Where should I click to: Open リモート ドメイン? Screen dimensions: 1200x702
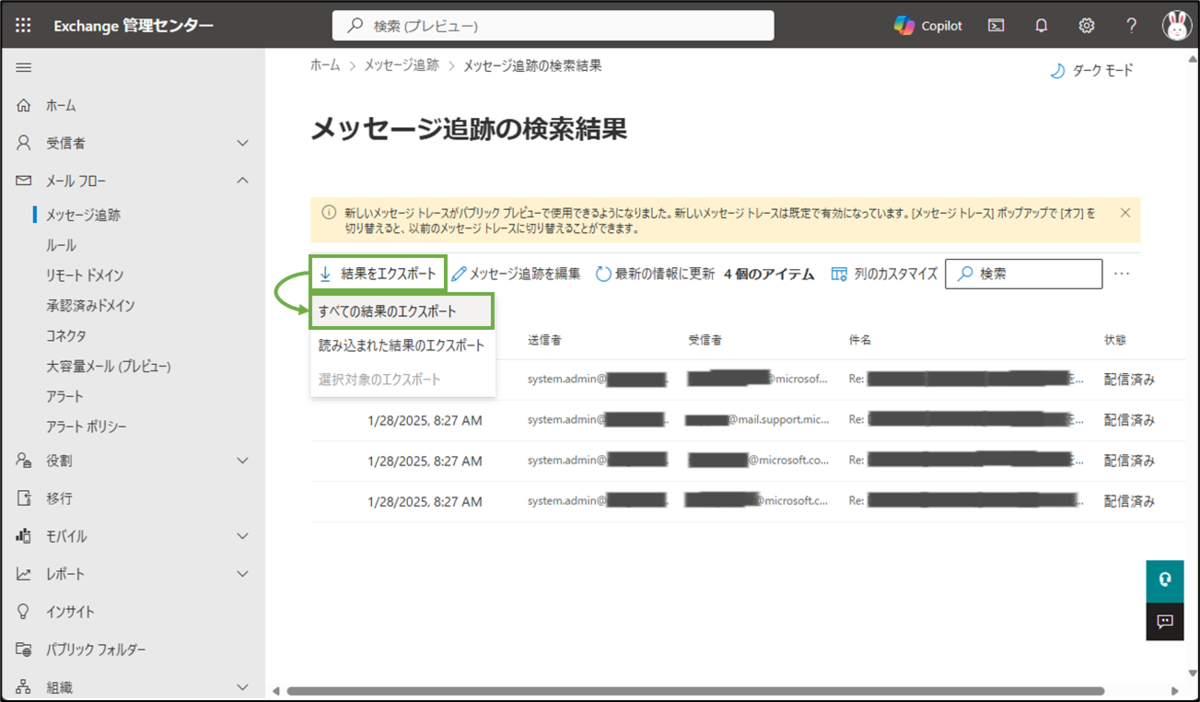tap(85, 275)
